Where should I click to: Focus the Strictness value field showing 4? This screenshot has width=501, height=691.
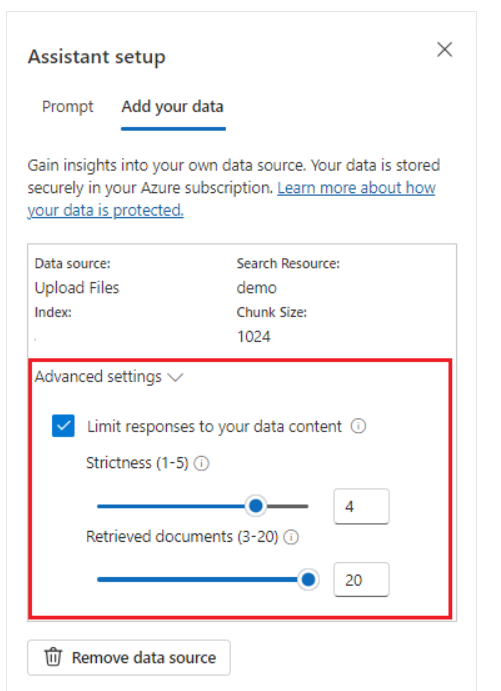(361, 506)
